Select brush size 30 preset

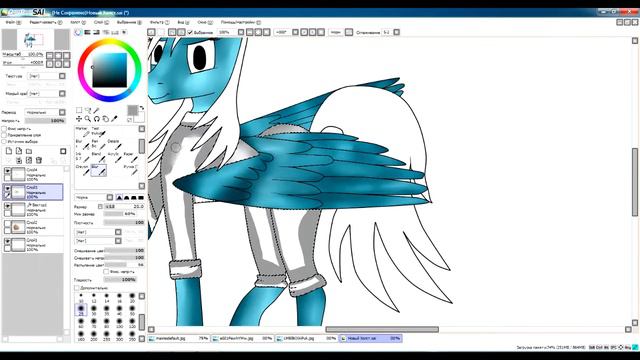coord(94,311)
